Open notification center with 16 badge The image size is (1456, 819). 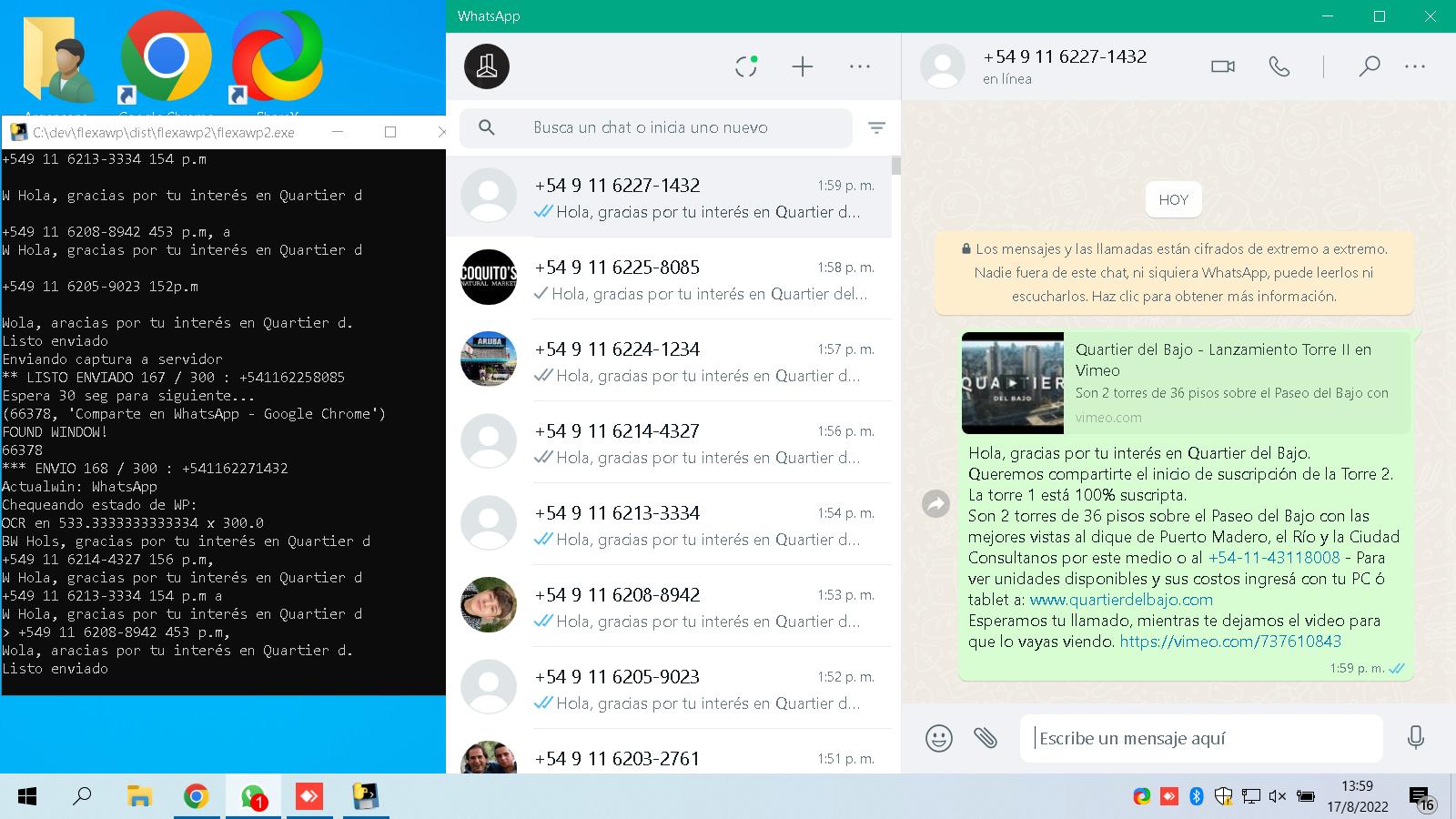pyautogui.click(x=1421, y=798)
